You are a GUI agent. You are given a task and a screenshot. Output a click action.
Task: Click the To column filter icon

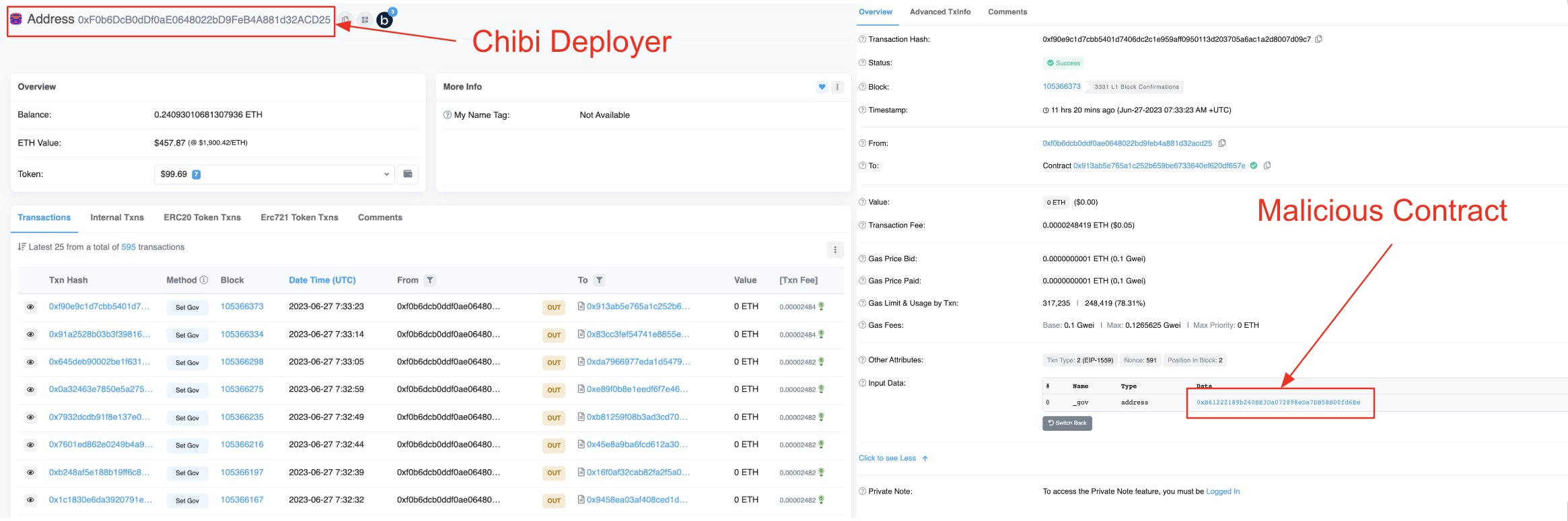599,280
